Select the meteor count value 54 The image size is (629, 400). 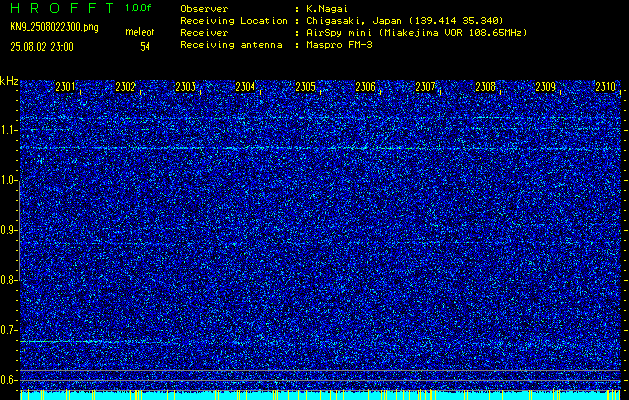point(145,47)
